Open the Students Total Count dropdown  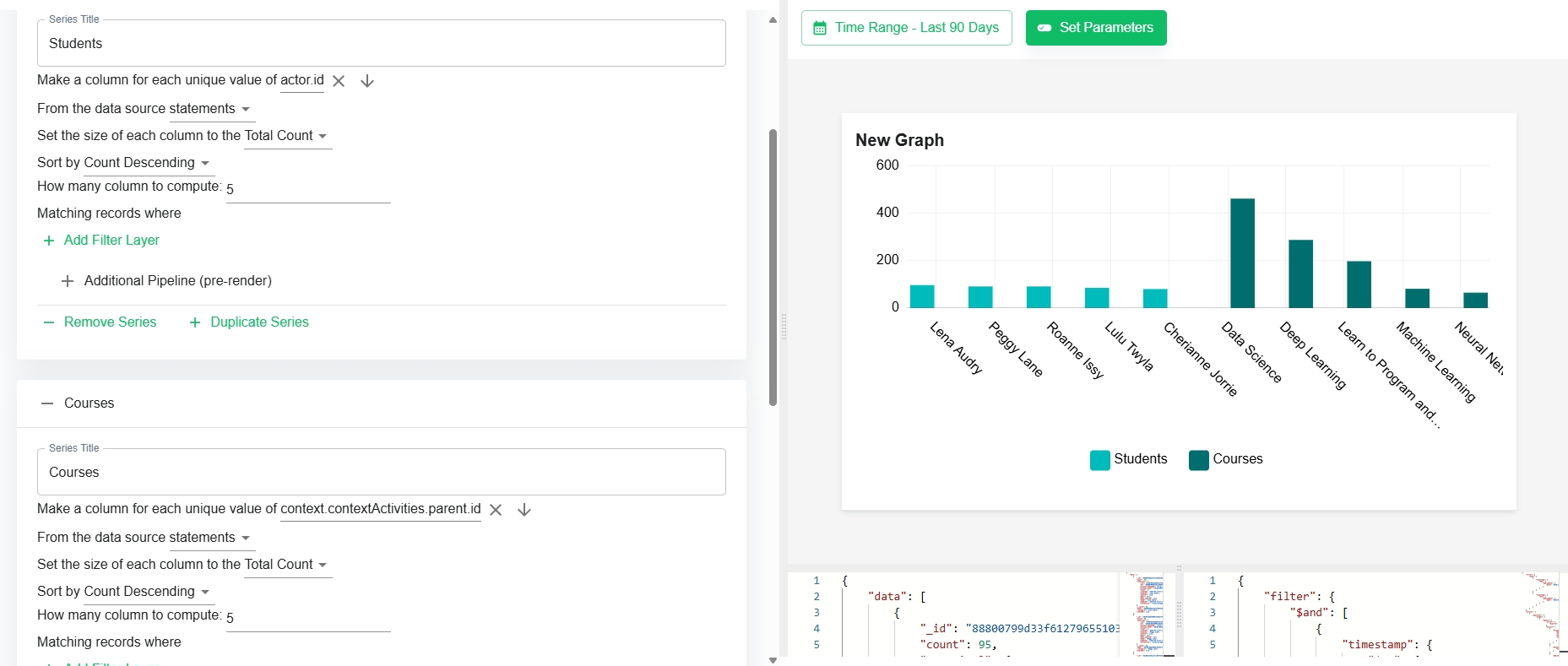[287, 136]
